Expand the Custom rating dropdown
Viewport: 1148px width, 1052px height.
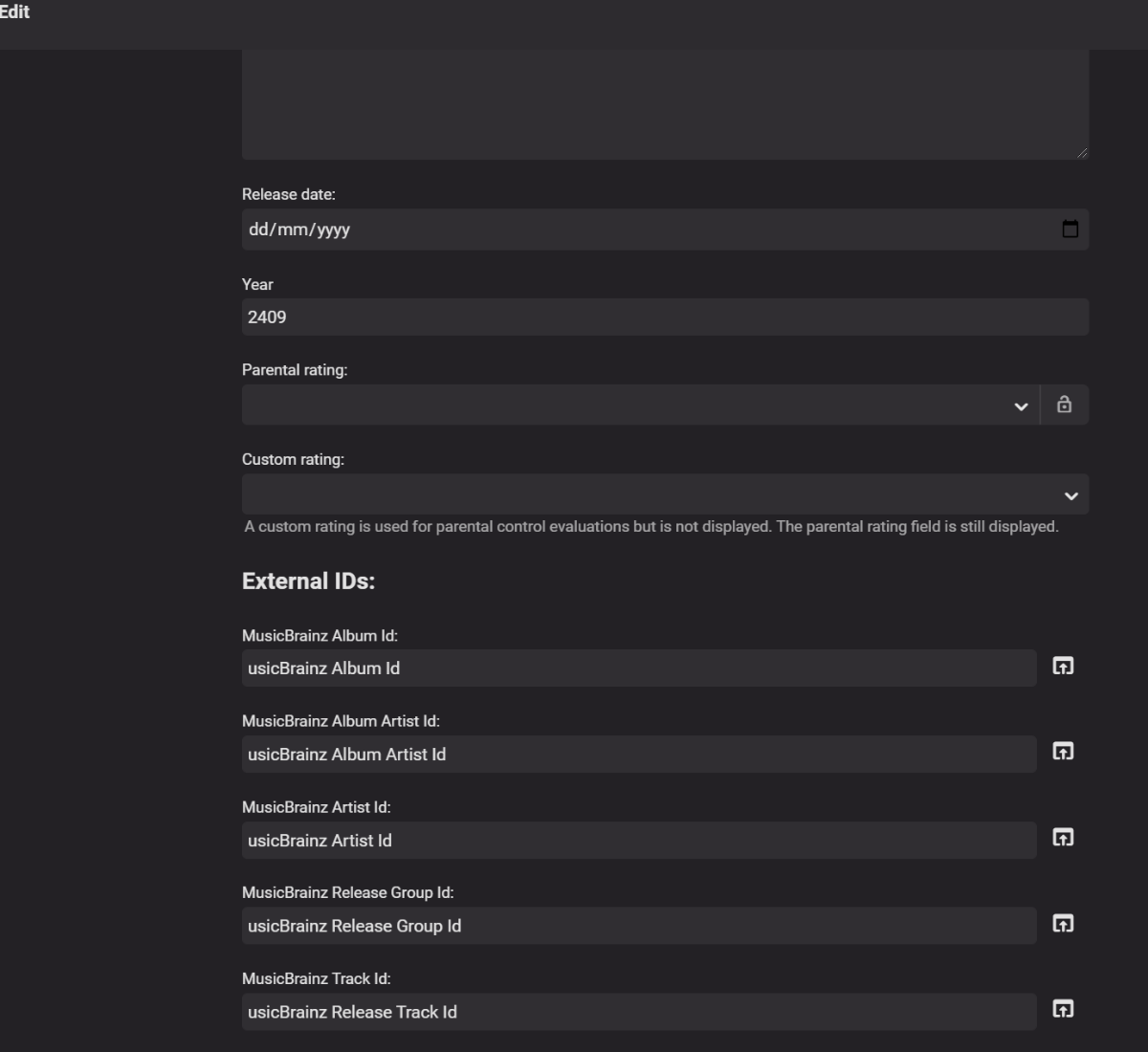(664, 494)
